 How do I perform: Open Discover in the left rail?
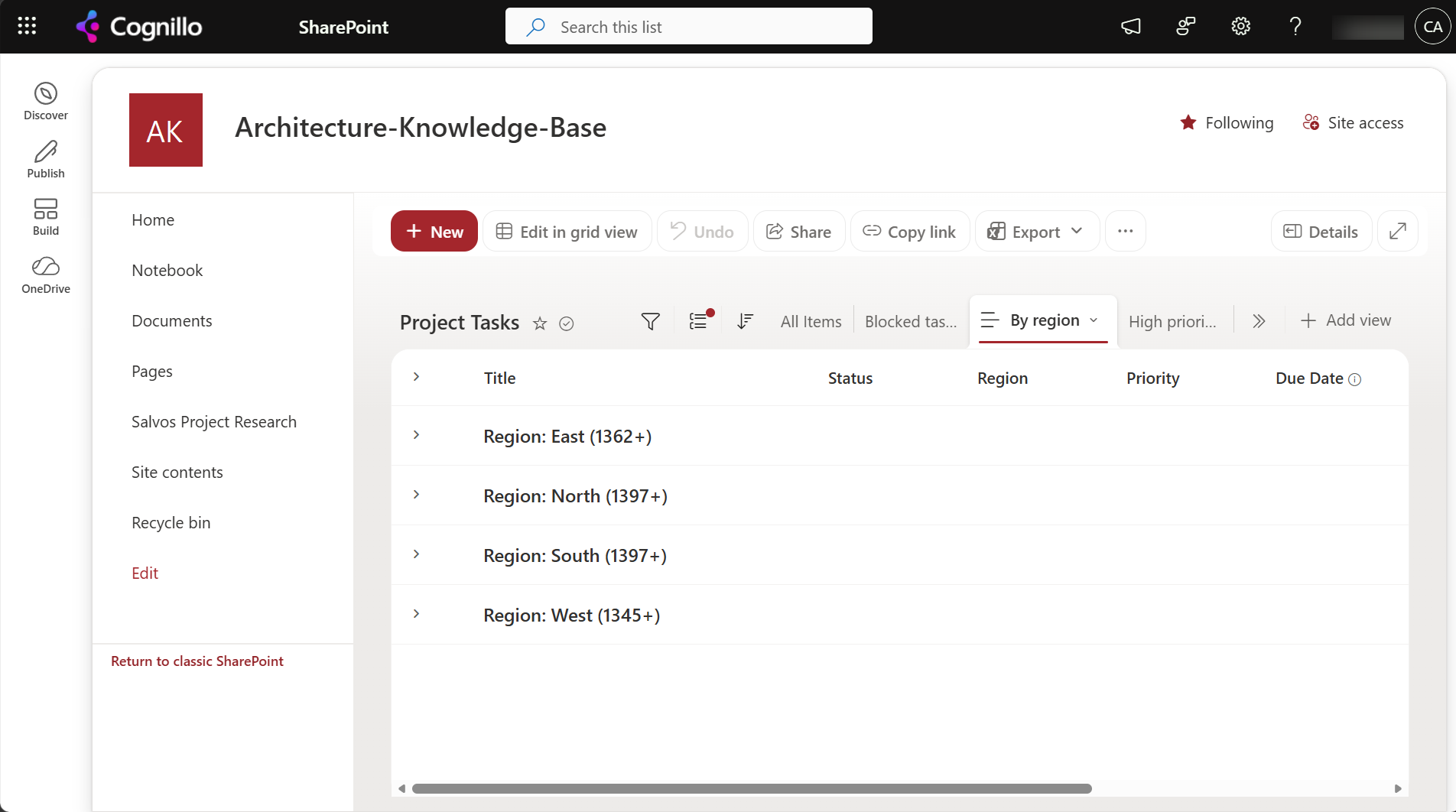point(46,102)
